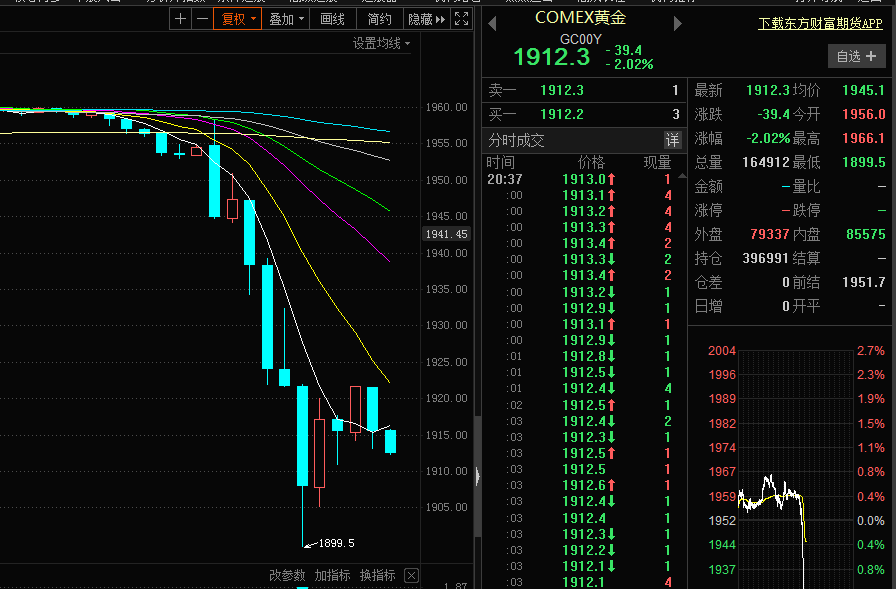Click the 持仓 396991 value
The height and width of the screenshot is (589, 896).
pyautogui.click(x=766, y=258)
